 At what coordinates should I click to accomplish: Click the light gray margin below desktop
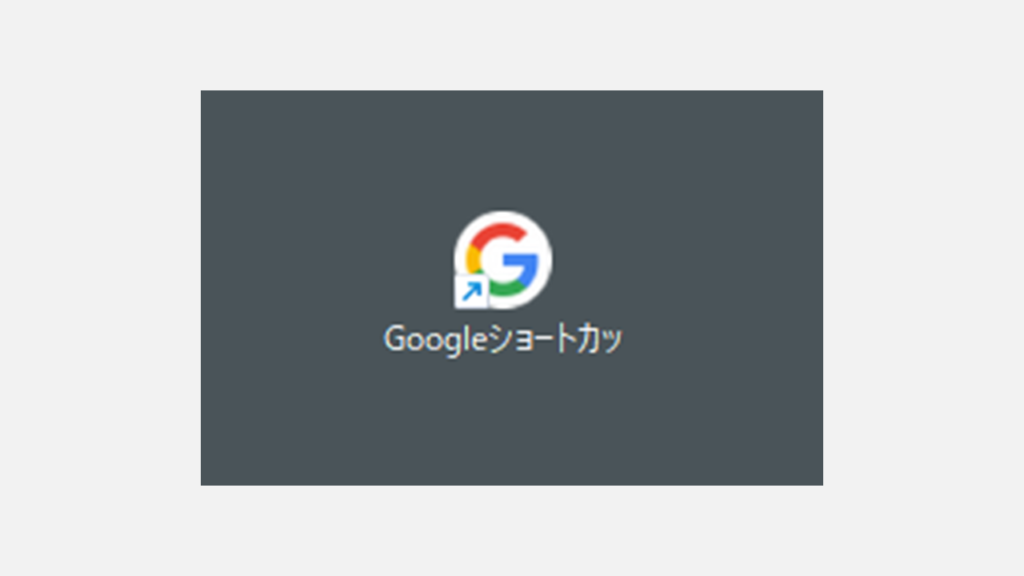coord(512,530)
